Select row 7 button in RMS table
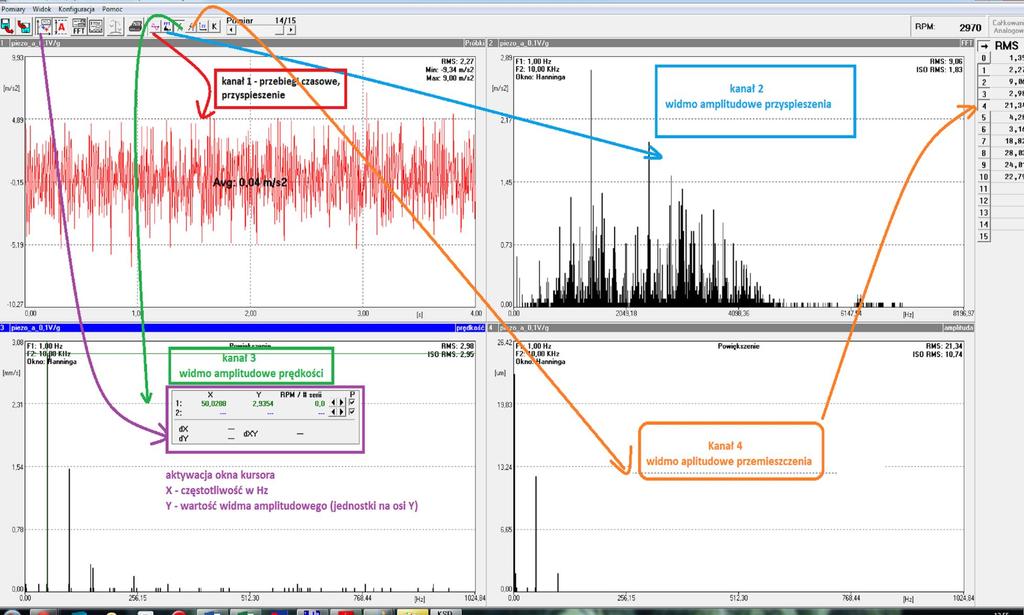The height and width of the screenshot is (615, 1024). point(984,141)
